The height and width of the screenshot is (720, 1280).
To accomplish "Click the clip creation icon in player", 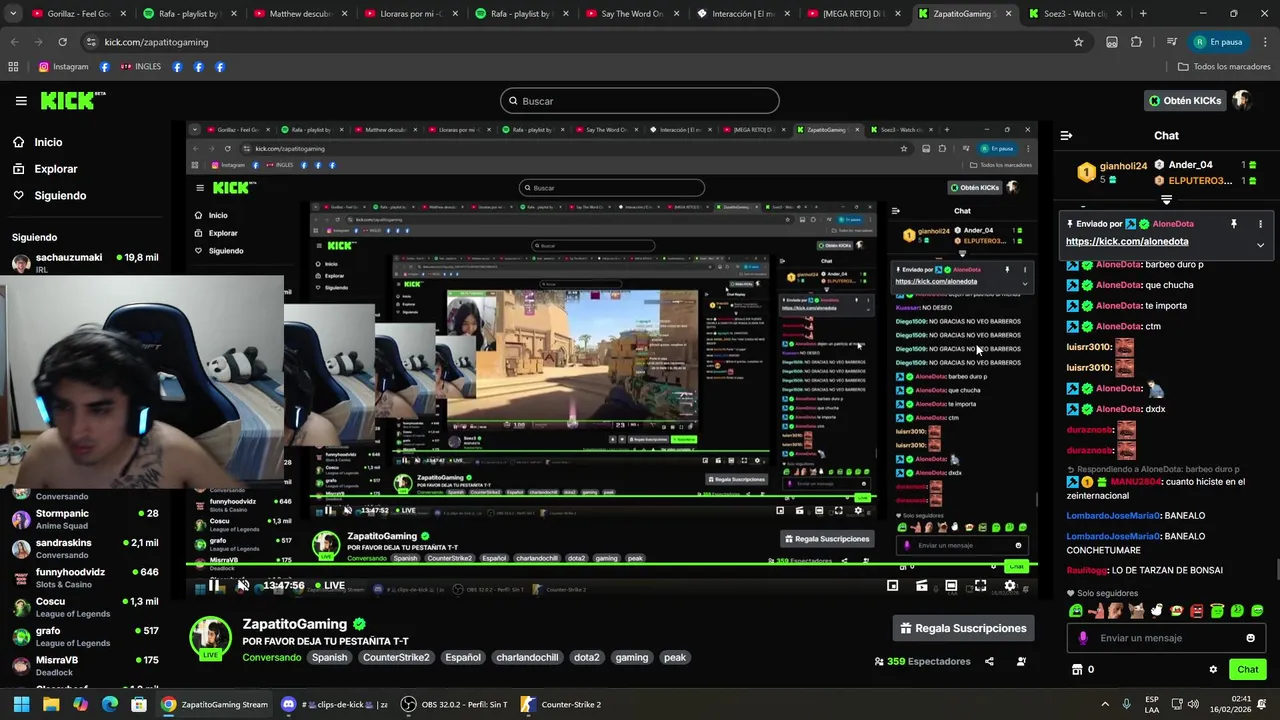I will 921,586.
